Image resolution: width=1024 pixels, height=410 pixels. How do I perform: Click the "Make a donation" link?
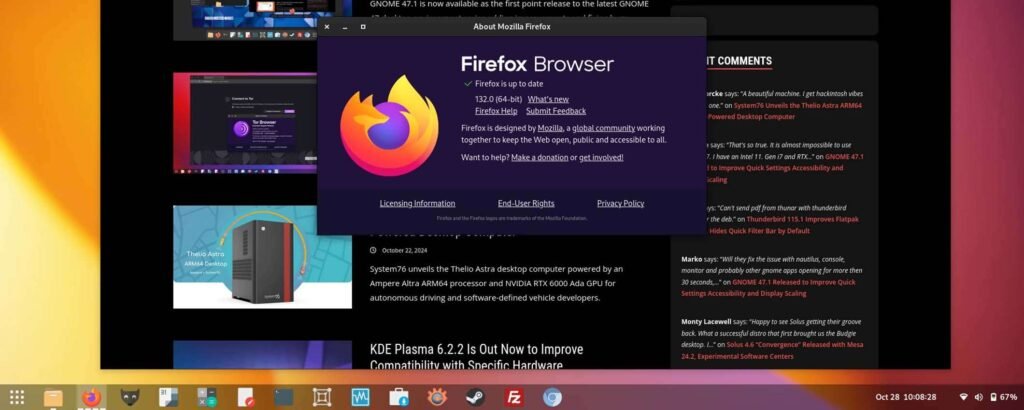click(539, 157)
